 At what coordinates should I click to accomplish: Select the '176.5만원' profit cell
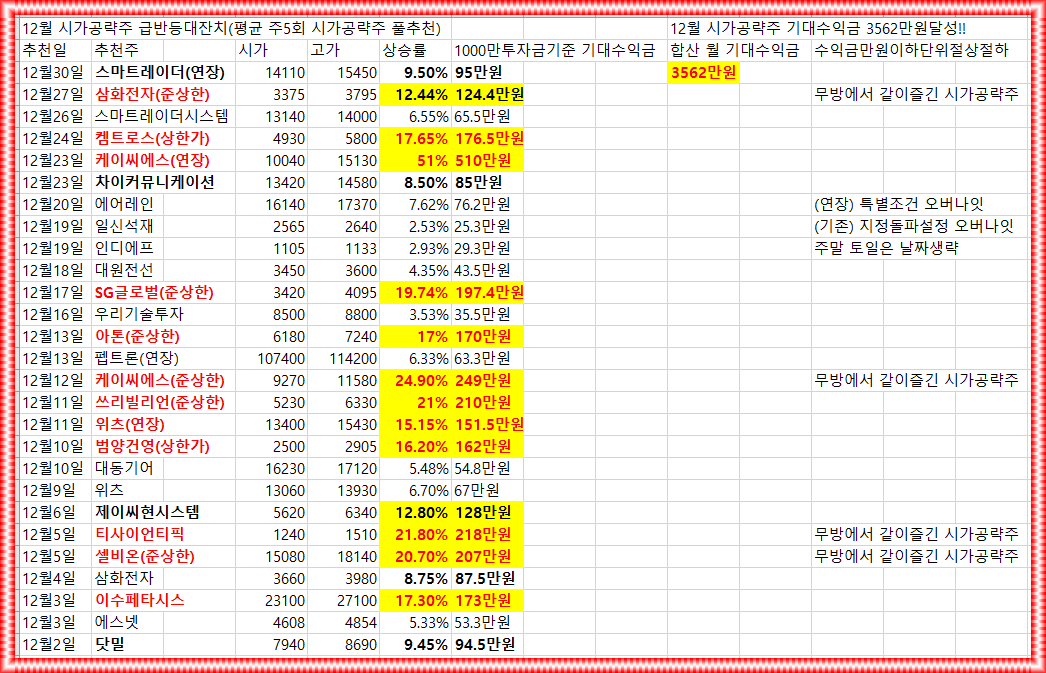488,139
